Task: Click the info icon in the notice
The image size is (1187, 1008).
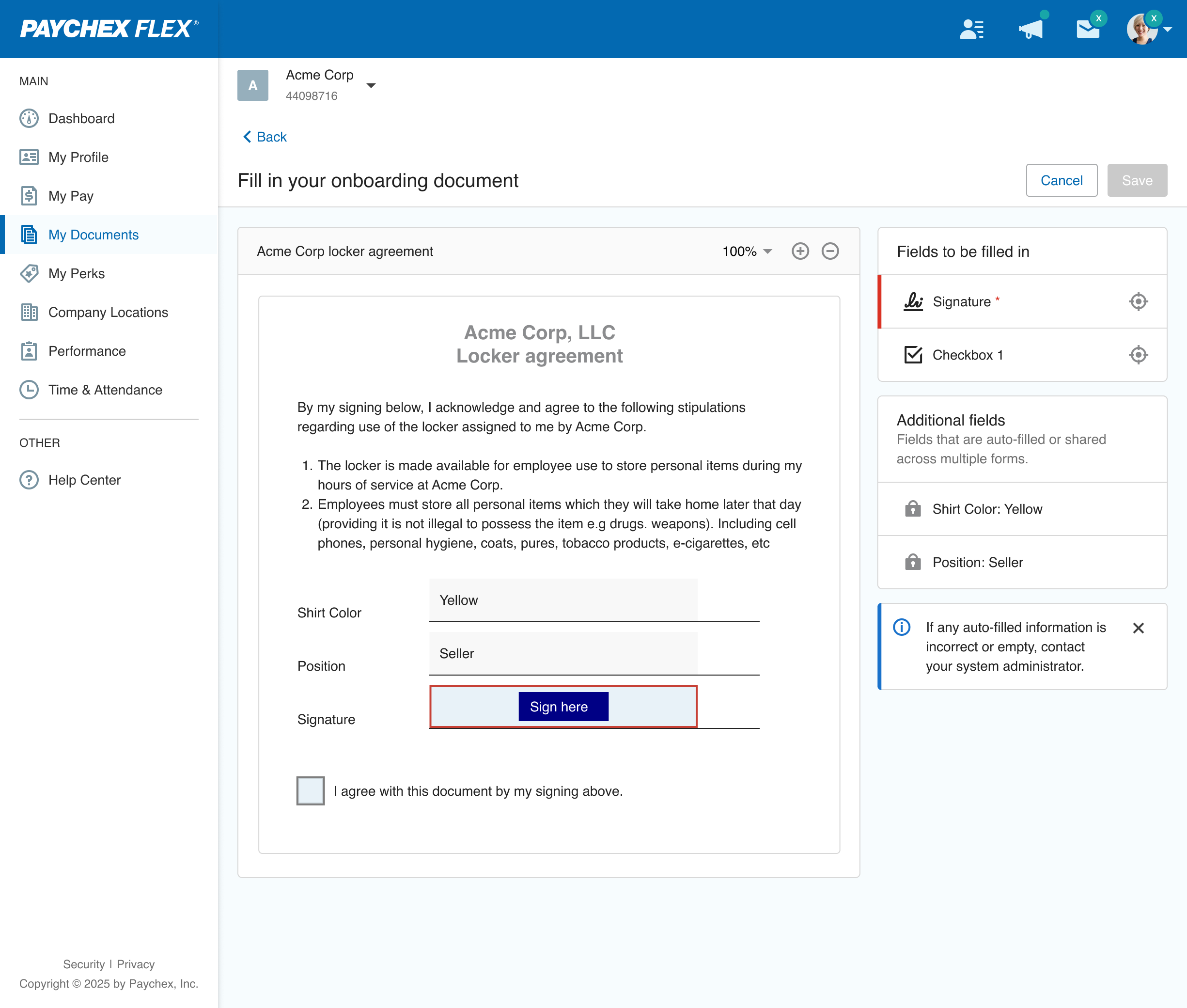Action: point(901,628)
